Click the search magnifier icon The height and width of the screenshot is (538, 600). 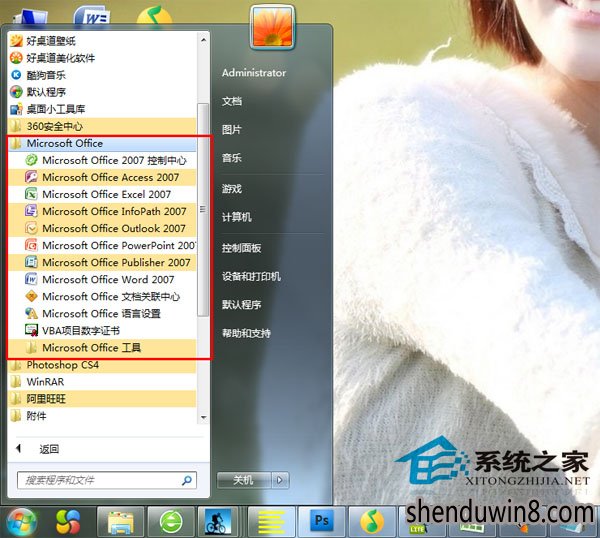pos(187,480)
